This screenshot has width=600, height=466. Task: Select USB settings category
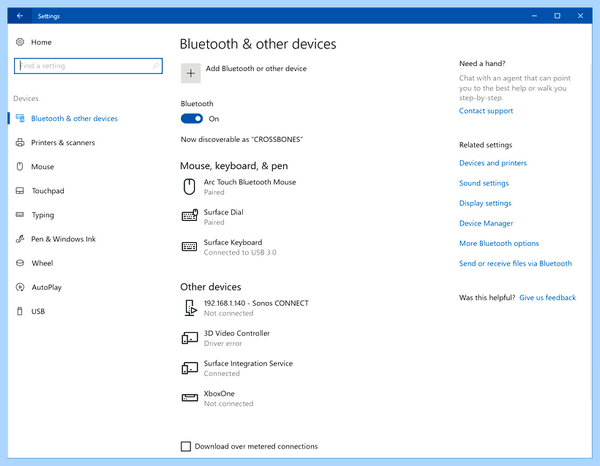(x=38, y=311)
